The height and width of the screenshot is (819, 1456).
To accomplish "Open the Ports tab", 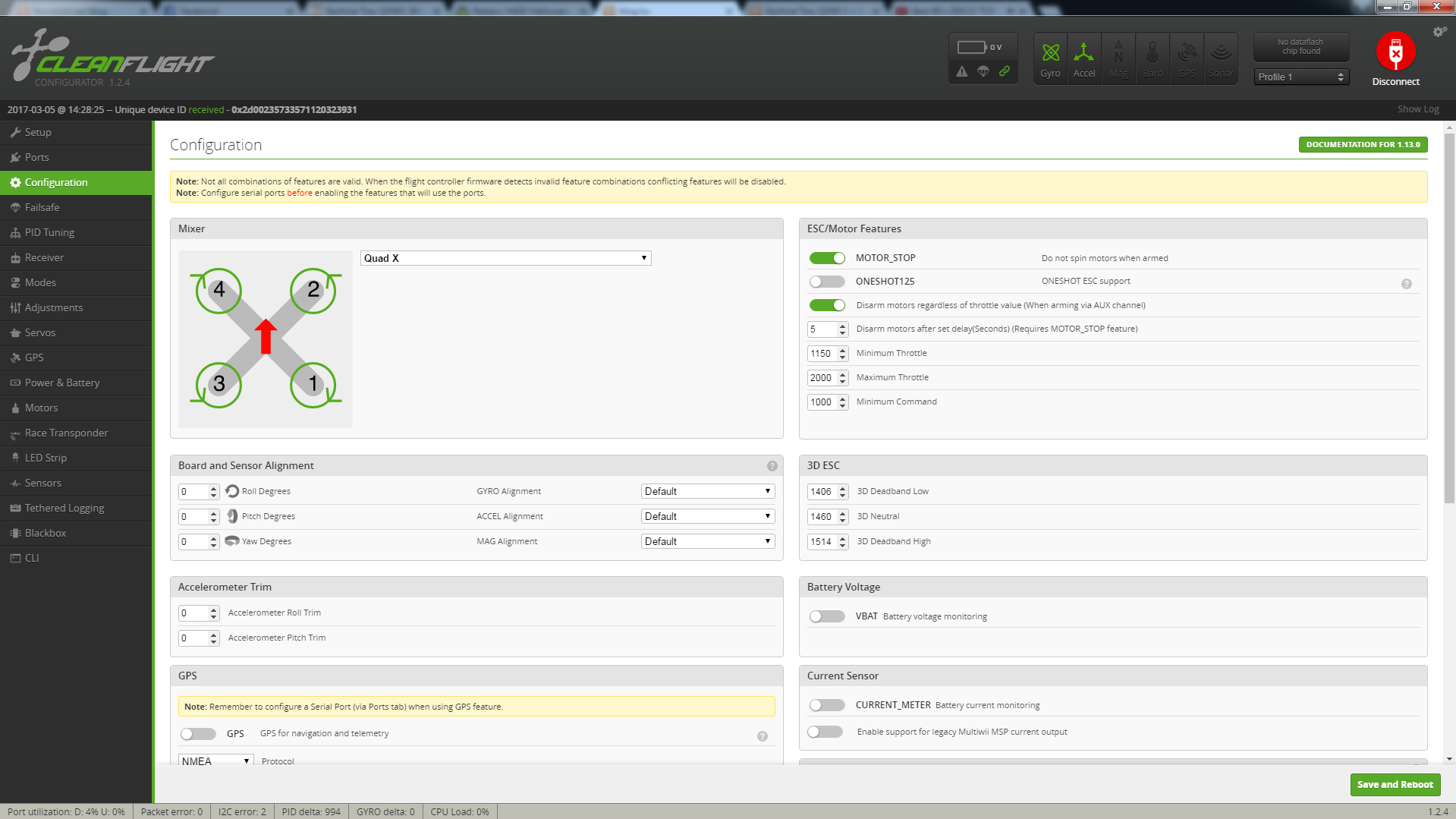I will pyautogui.click(x=76, y=157).
